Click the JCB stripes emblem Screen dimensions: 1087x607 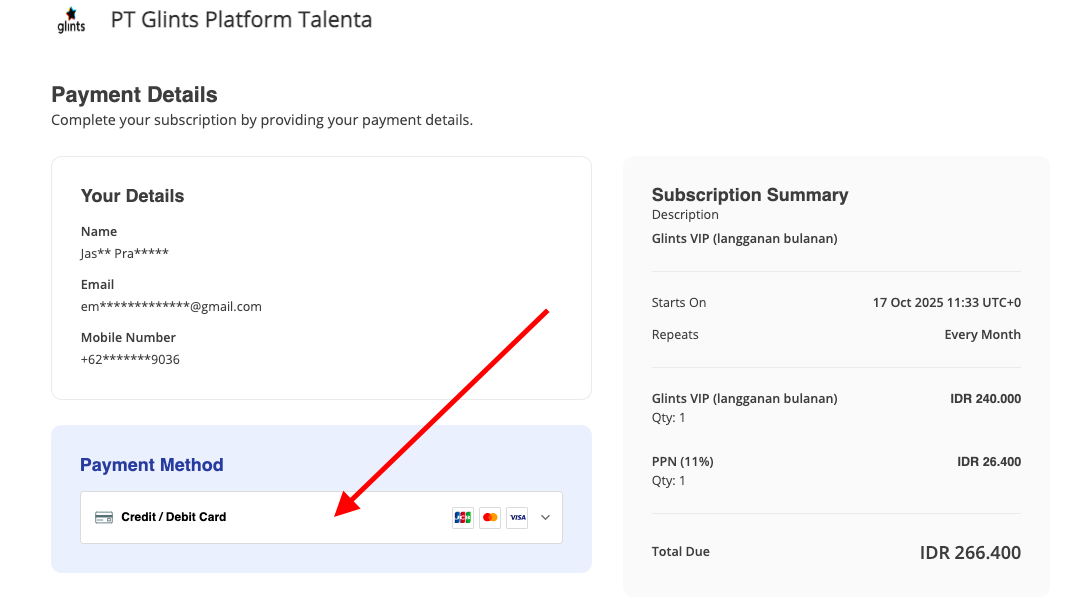pos(462,517)
